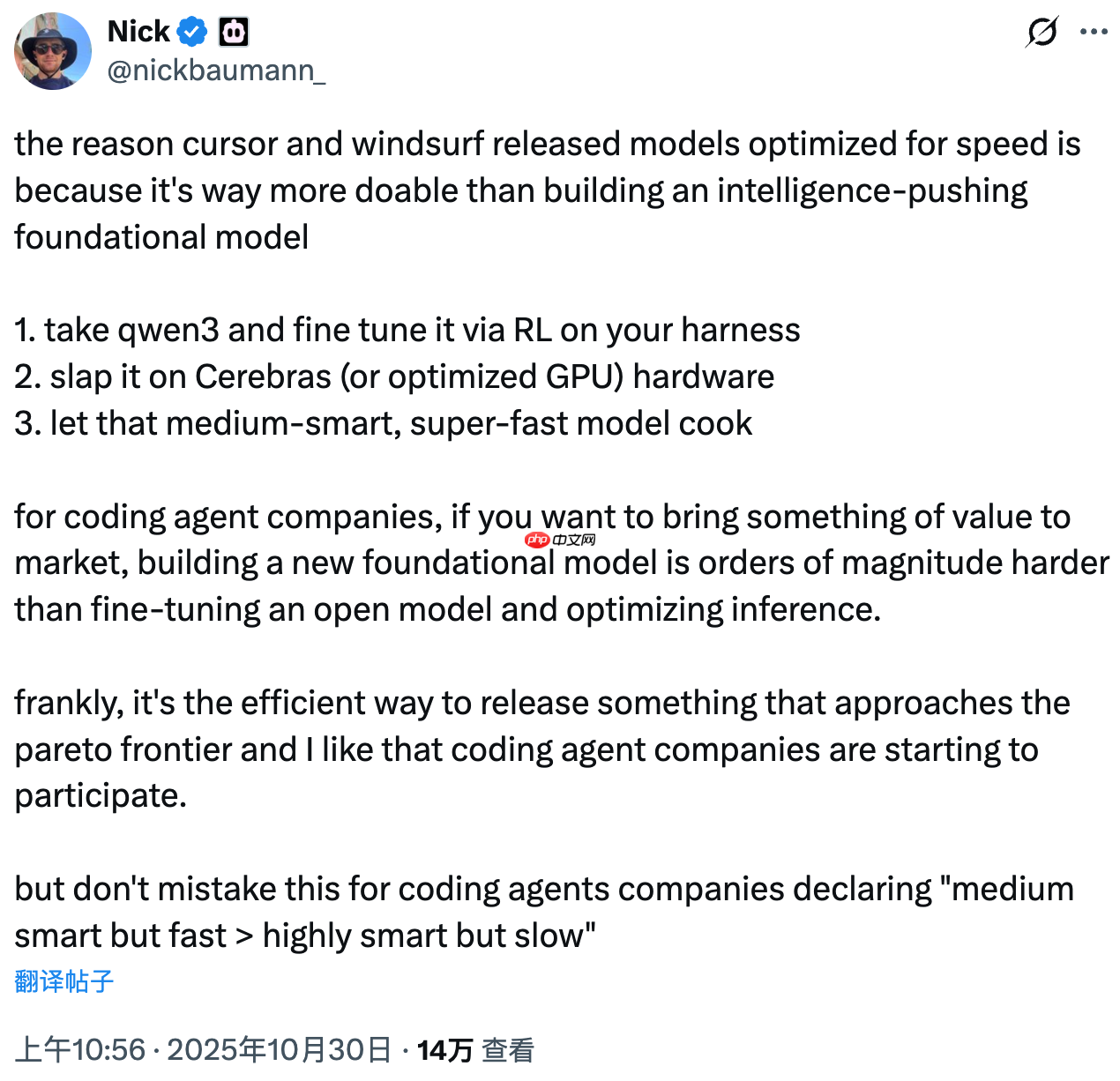
Task: Tap the Grok analysis icon to summarize the post
Action: (1041, 30)
